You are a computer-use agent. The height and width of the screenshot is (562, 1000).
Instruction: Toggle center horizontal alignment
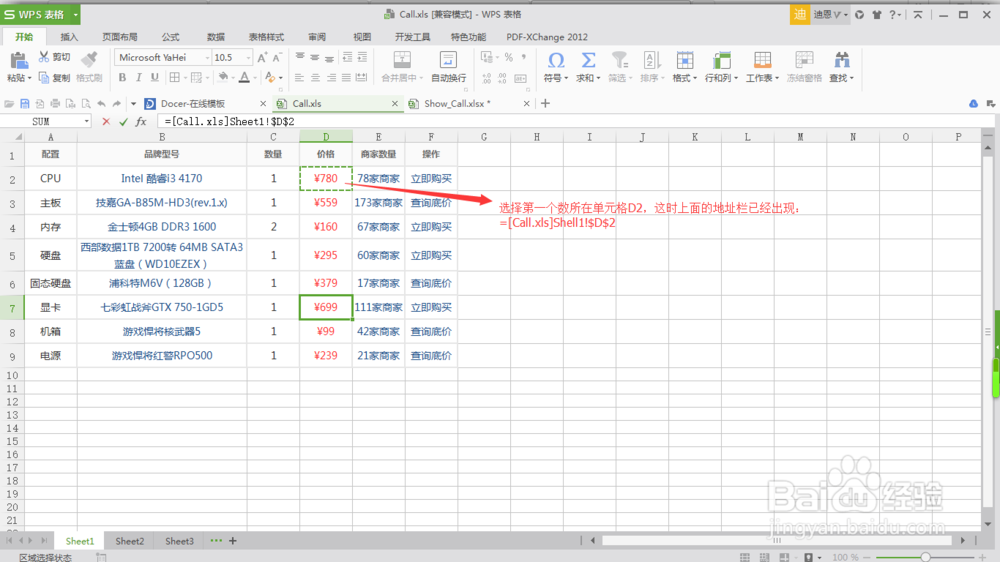click(x=315, y=78)
